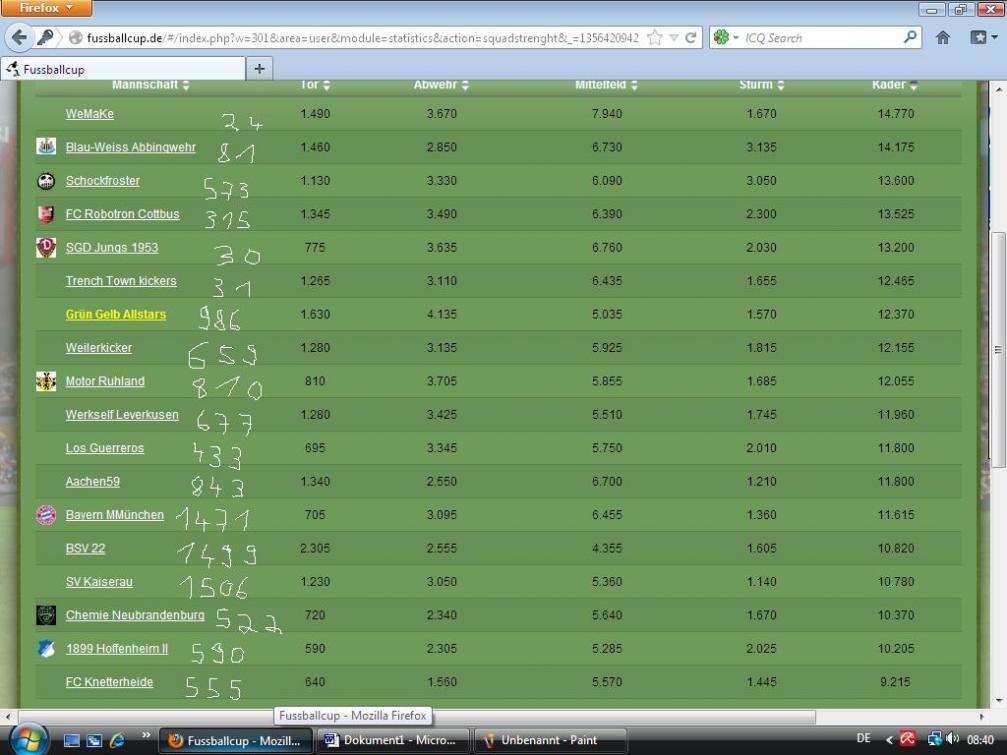Open the Grün Gelb Allstars team link
Viewport: 1007px width, 755px height.
click(116, 315)
